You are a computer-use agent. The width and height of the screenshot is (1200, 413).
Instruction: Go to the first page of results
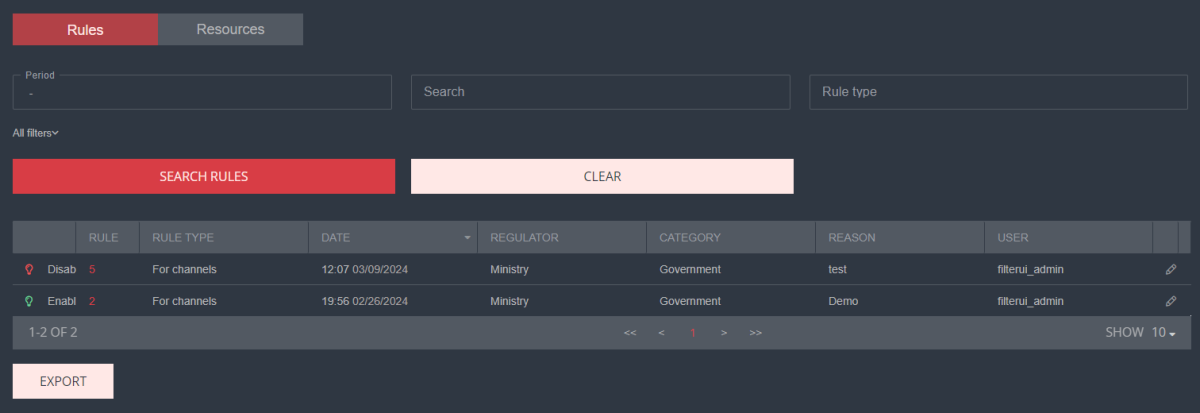pos(630,333)
